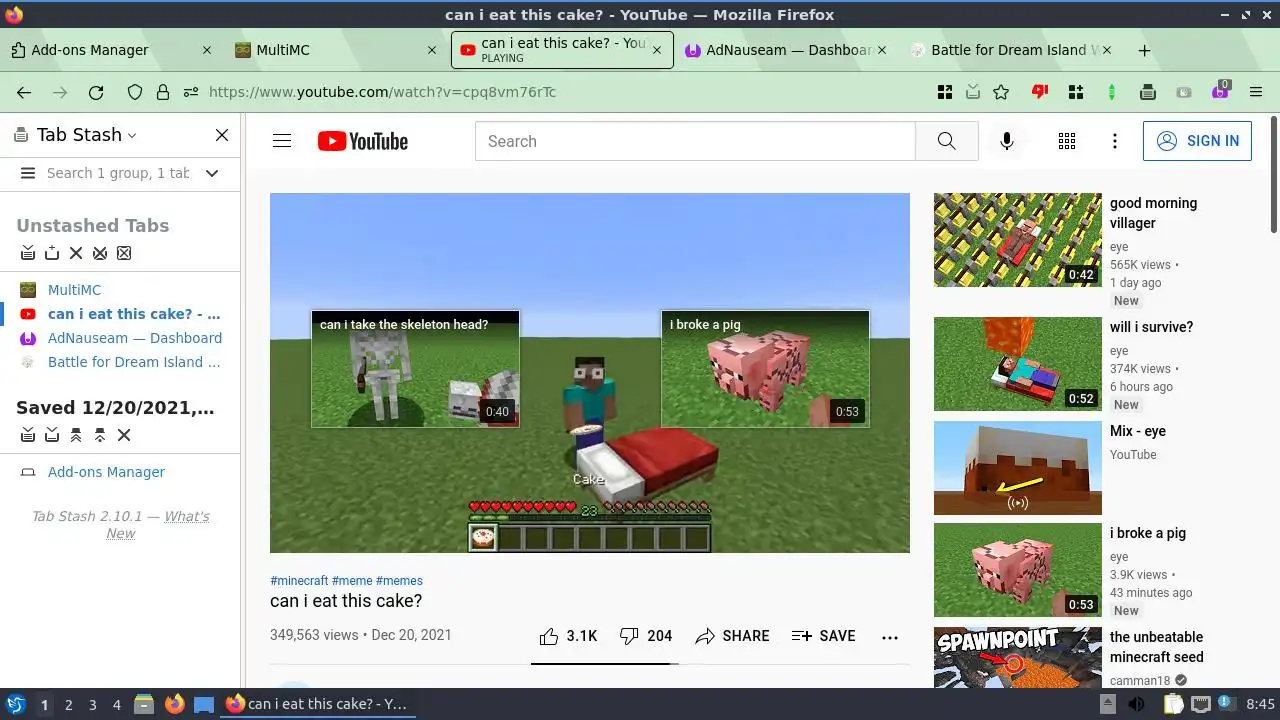This screenshot has width=1280, height=720.
Task: Click SHARE below the video
Action: (733, 636)
